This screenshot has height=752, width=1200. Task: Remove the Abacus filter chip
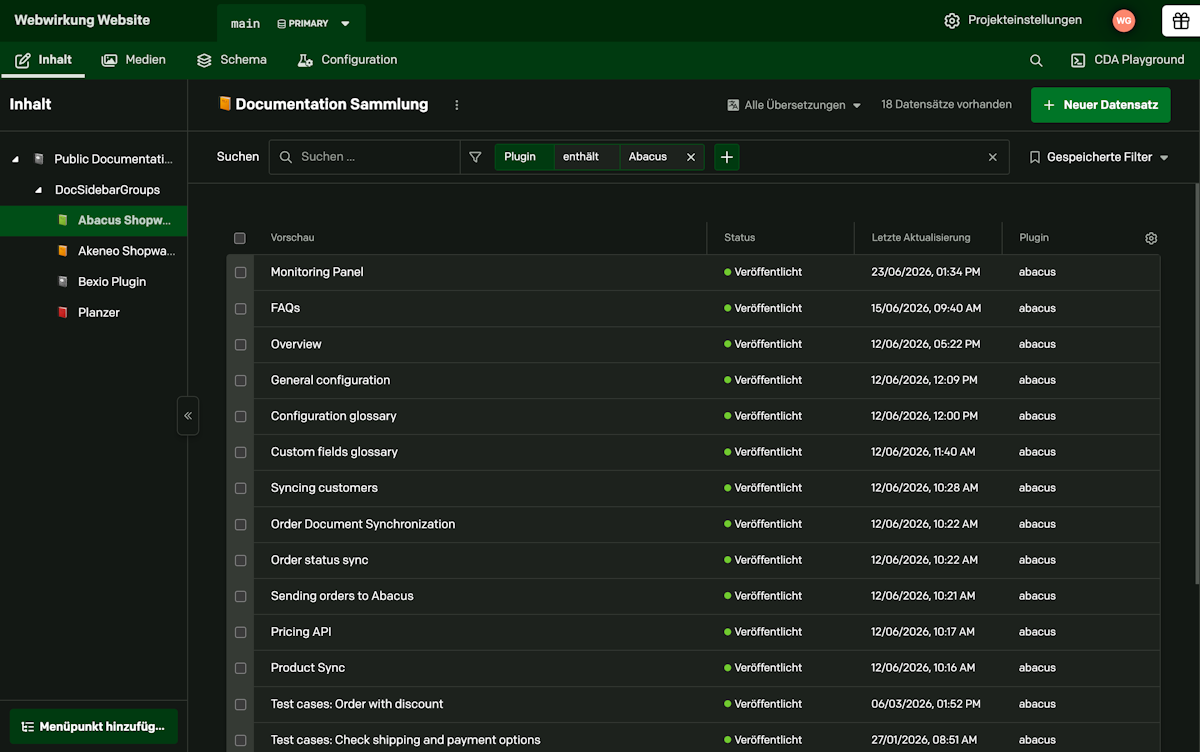(x=691, y=157)
